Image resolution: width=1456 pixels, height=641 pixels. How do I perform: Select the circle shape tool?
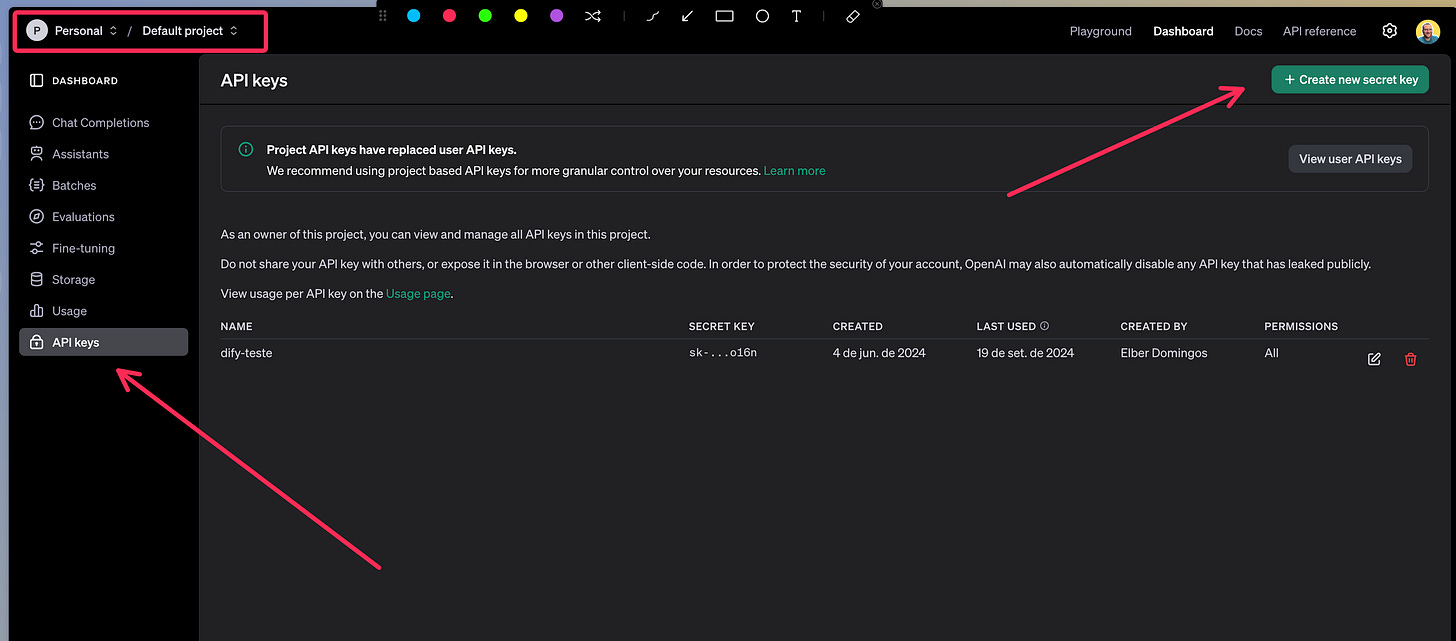point(762,16)
